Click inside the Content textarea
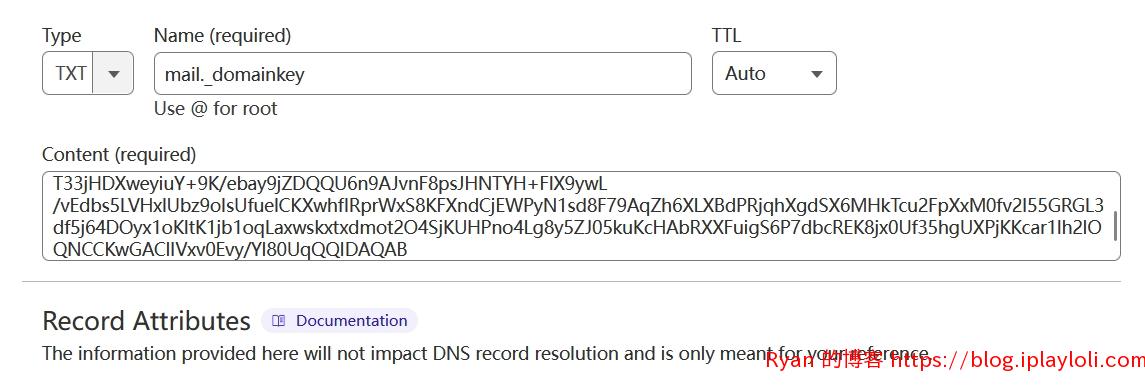1145x390 pixels. pos(581,216)
